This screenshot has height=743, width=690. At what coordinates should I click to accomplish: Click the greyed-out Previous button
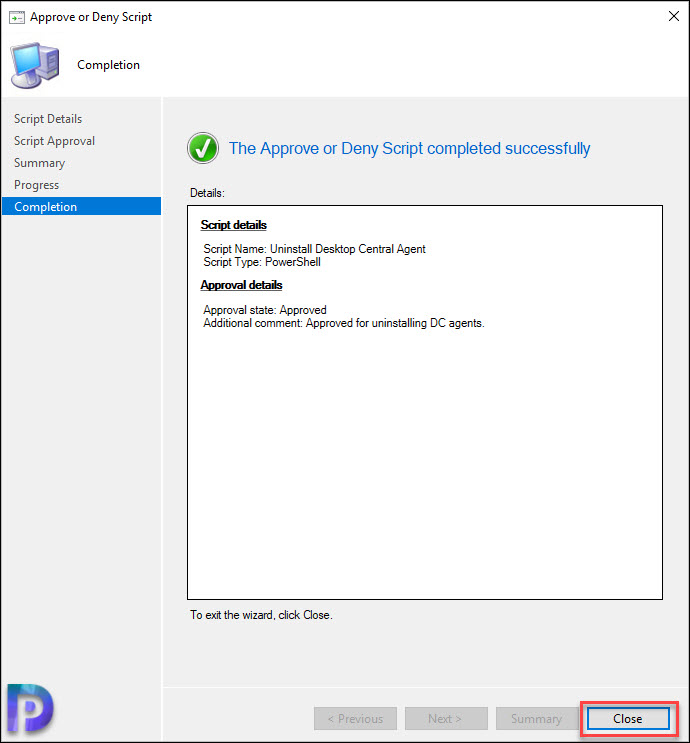pyautogui.click(x=355, y=718)
